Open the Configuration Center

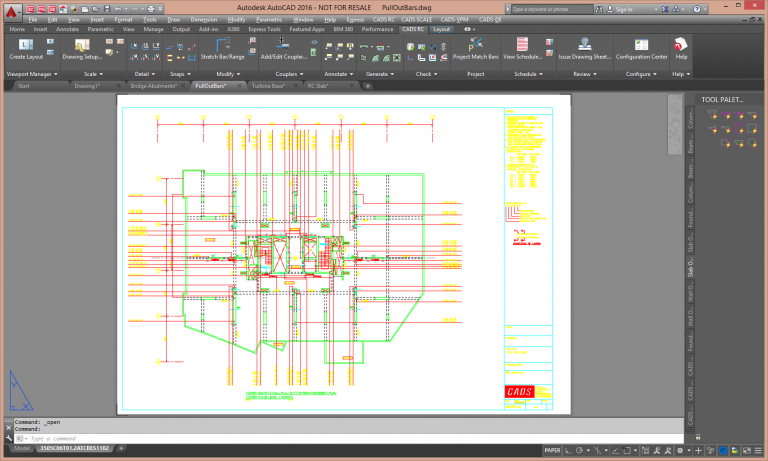pyautogui.click(x=641, y=46)
